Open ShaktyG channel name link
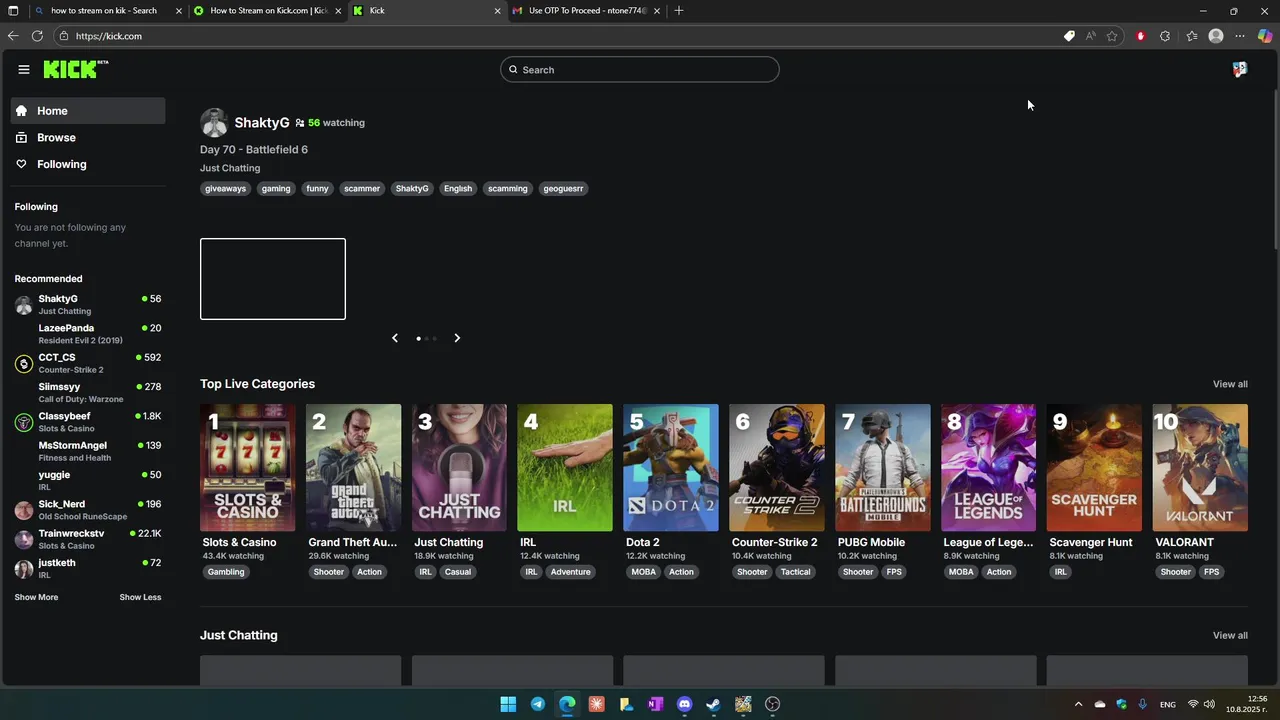 tap(262, 123)
